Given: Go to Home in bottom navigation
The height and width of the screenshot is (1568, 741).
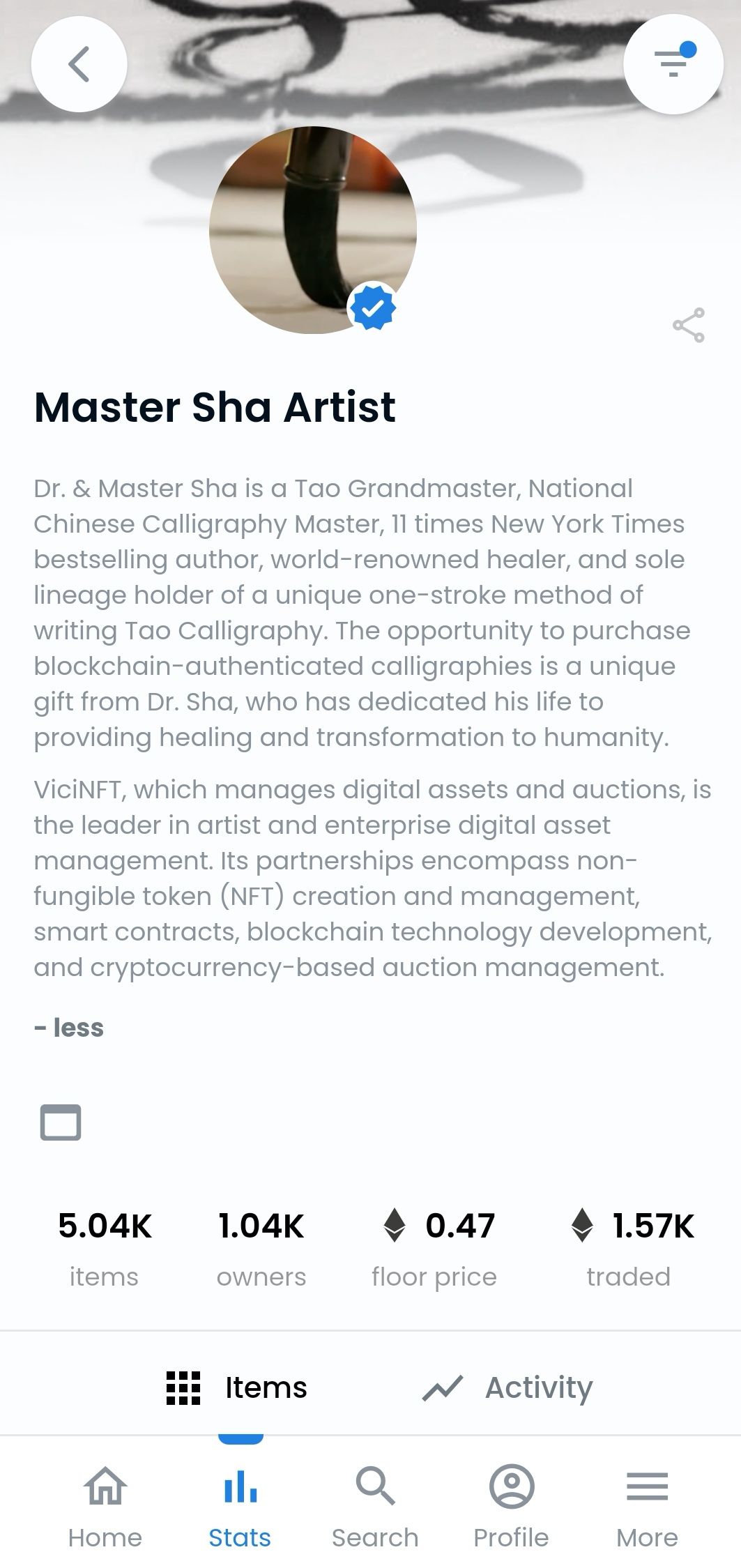Looking at the screenshot, I should tap(105, 1506).
